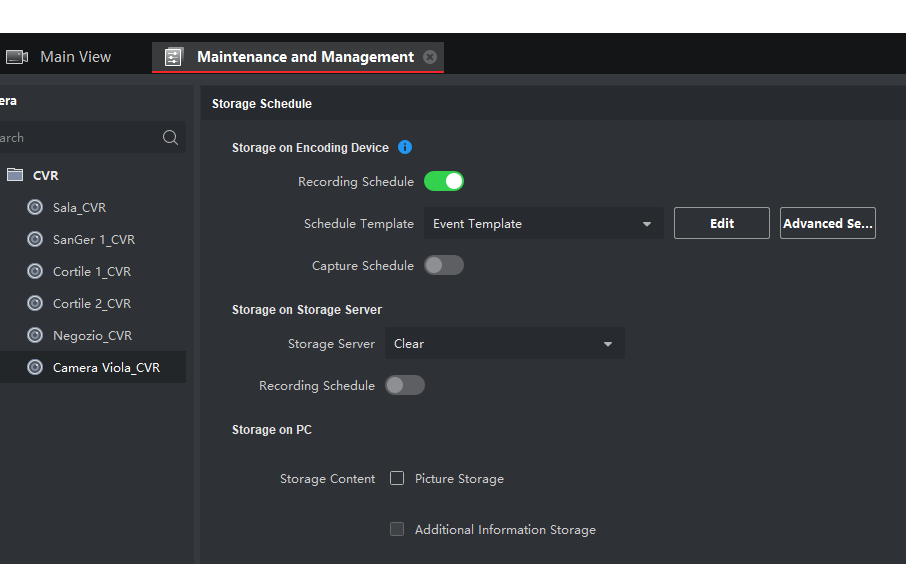906x564 pixels.
Task: Click the Edit template button
Action: [722, 223]
